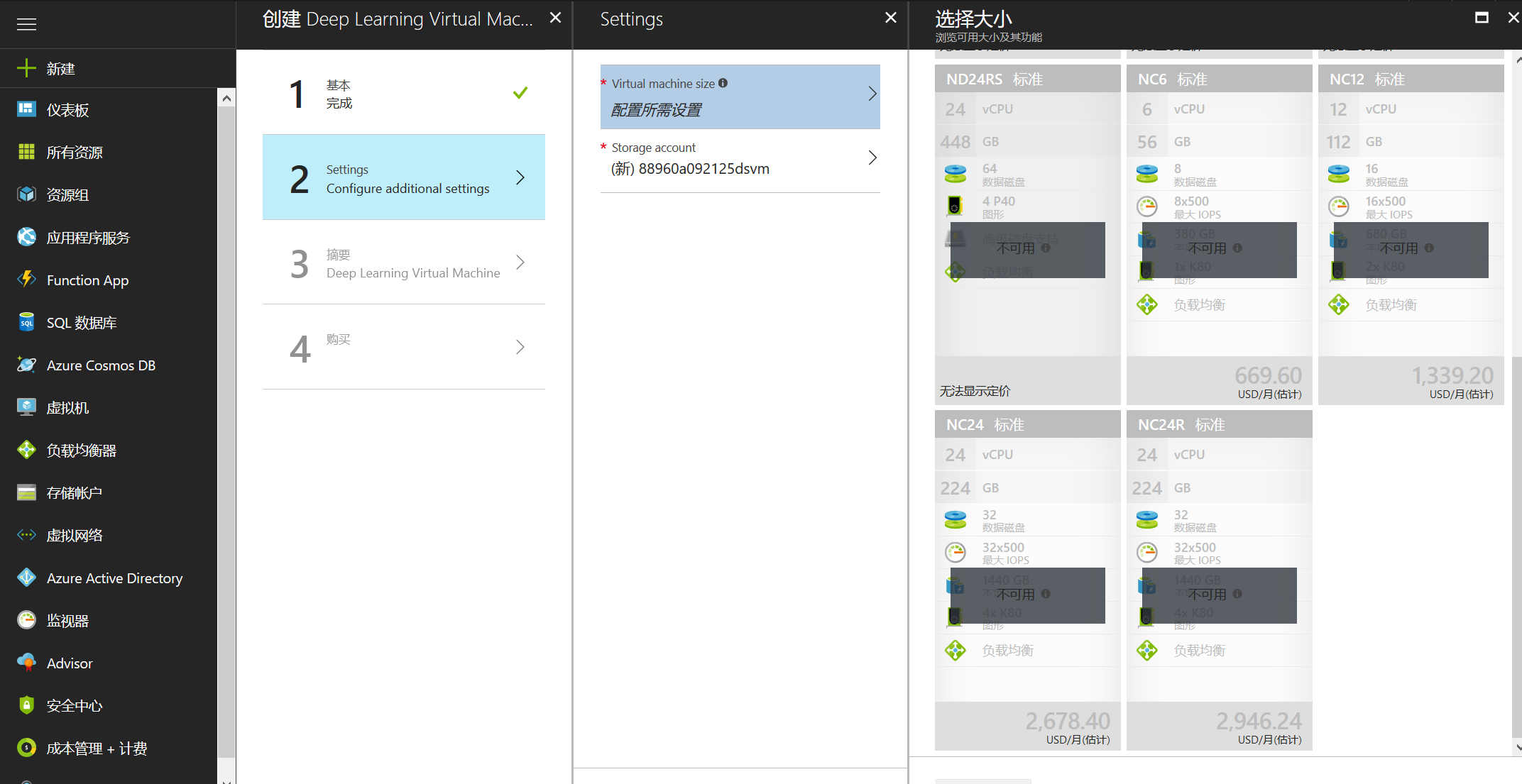Click the data disk icon in NC6 card
This screenshot has width=1522, height=784.
coord(1147,173)
